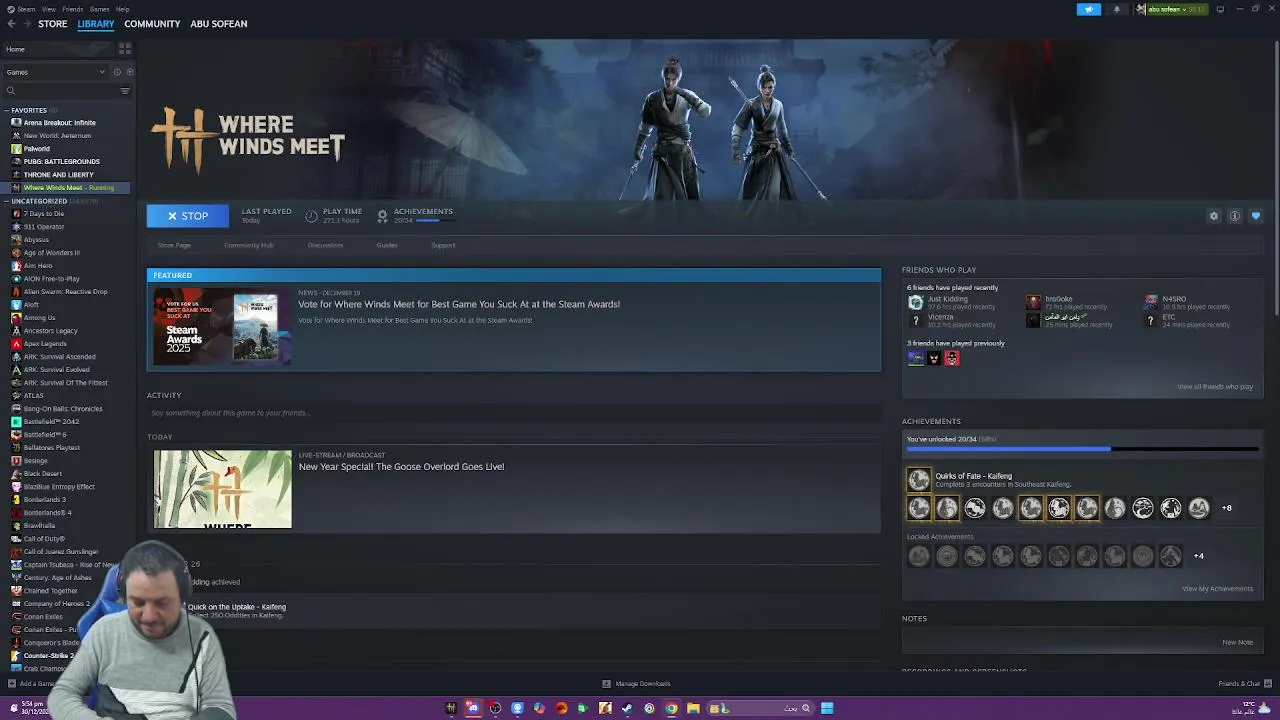
Task: Create a New Note
Action: coord(1237,642)
